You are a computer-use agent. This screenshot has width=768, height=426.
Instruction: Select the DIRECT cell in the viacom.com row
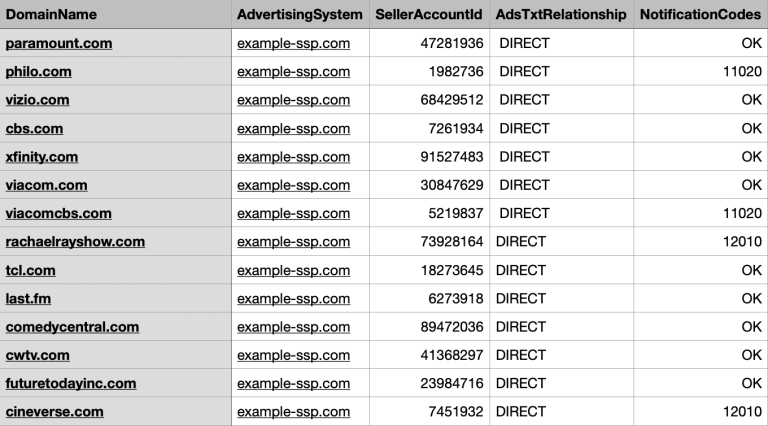pyautogui.click(x=525, y=185)
